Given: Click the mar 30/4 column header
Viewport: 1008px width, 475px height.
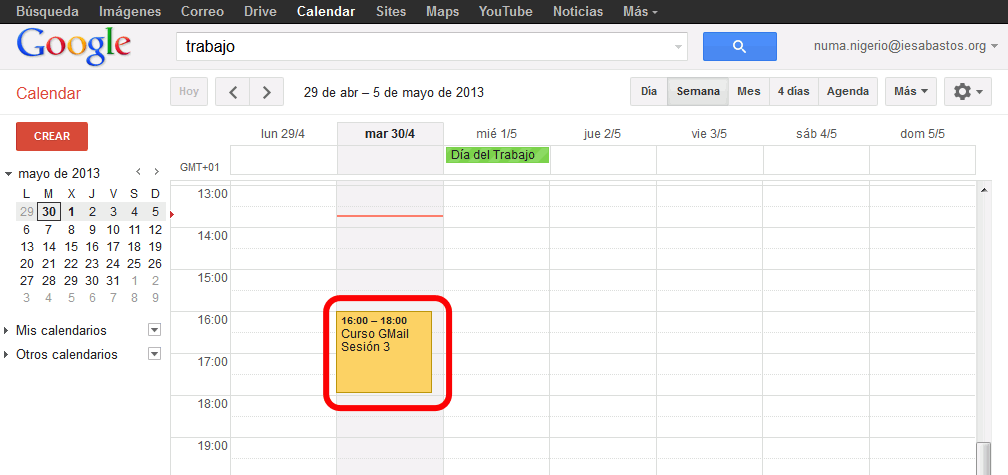Looking at the screenshot, I should (x=390, y=134).
